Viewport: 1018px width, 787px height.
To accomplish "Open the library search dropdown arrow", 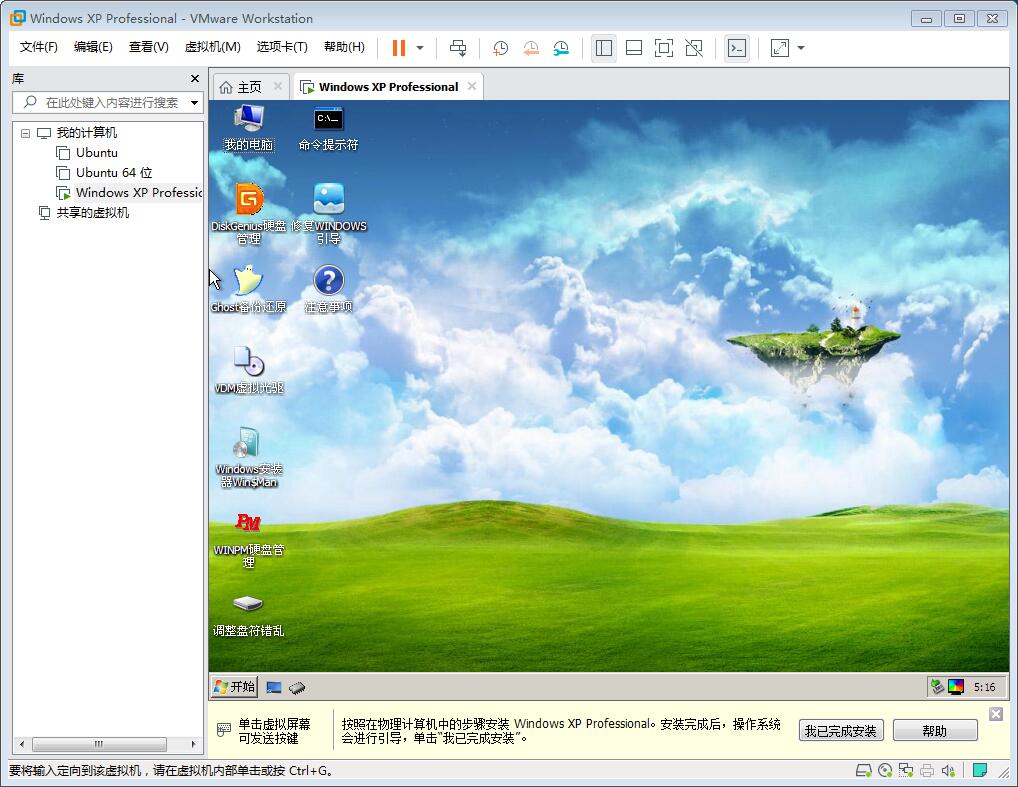I will 194,103.
